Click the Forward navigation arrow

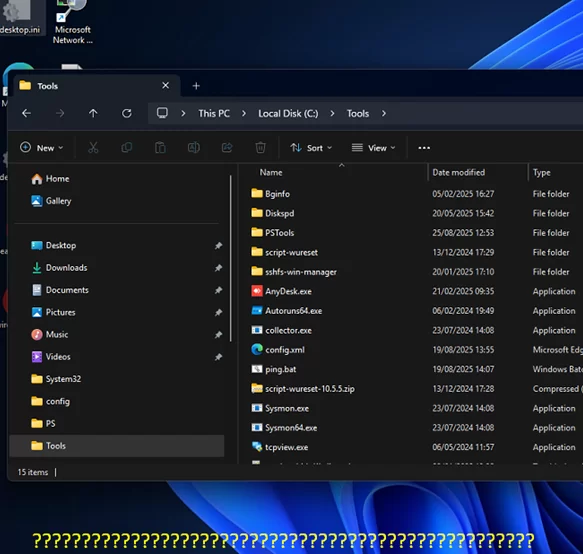coord(60,113)
